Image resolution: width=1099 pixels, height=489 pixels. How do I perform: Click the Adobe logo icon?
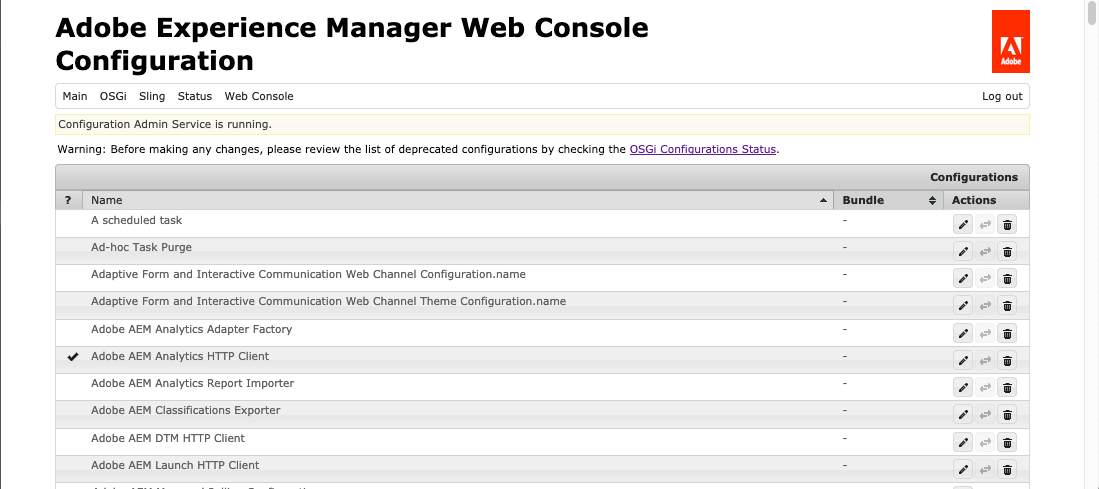click(x=1010, y=42)
